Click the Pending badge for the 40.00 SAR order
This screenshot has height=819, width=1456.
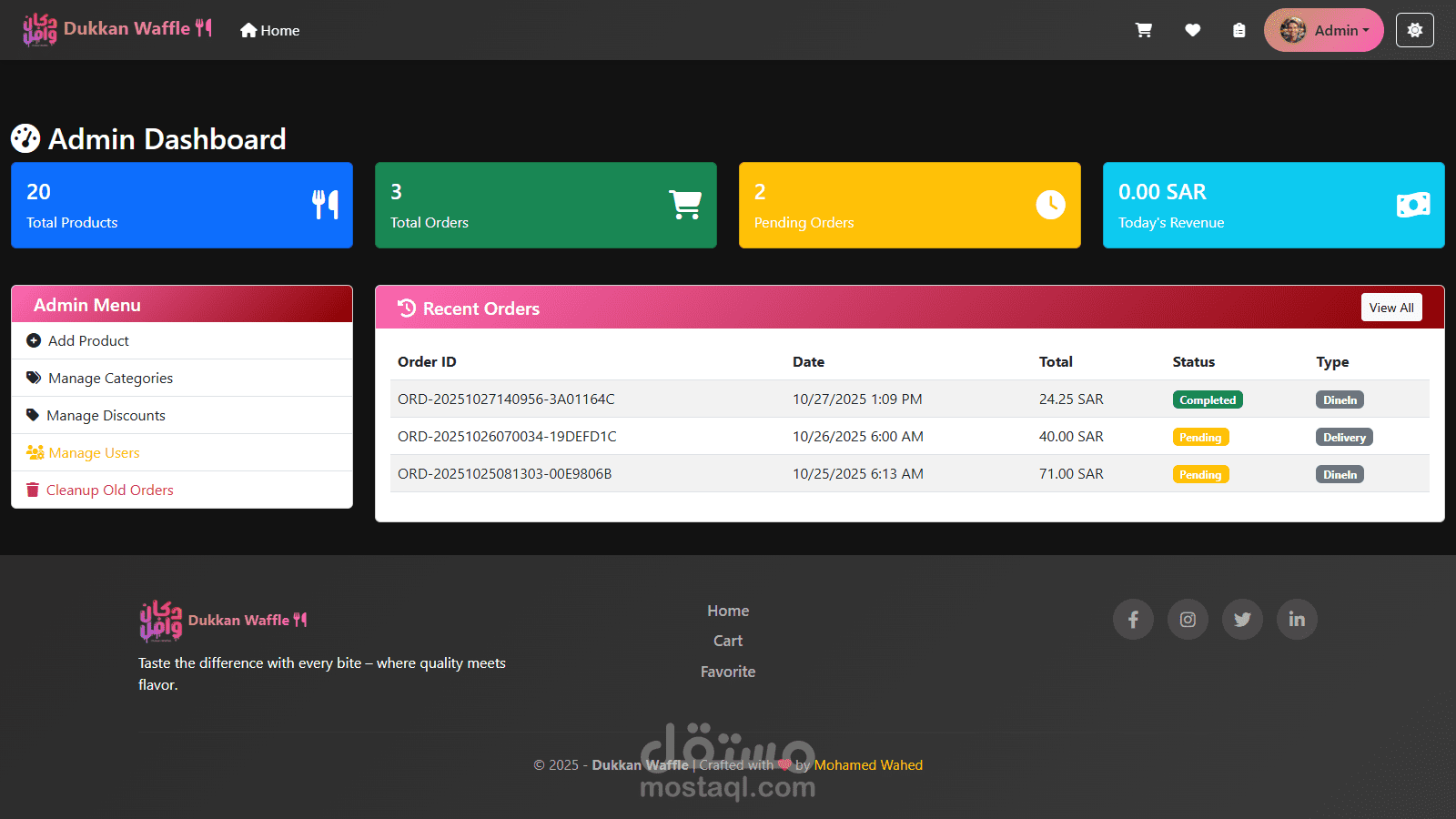tap(1200, 437)
